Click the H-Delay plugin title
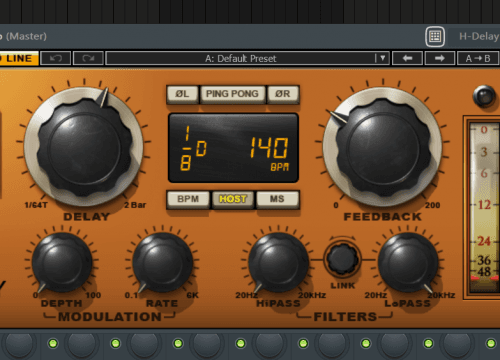Image resolution: width=500 pixels, height=360 pixels. (479, 36)
